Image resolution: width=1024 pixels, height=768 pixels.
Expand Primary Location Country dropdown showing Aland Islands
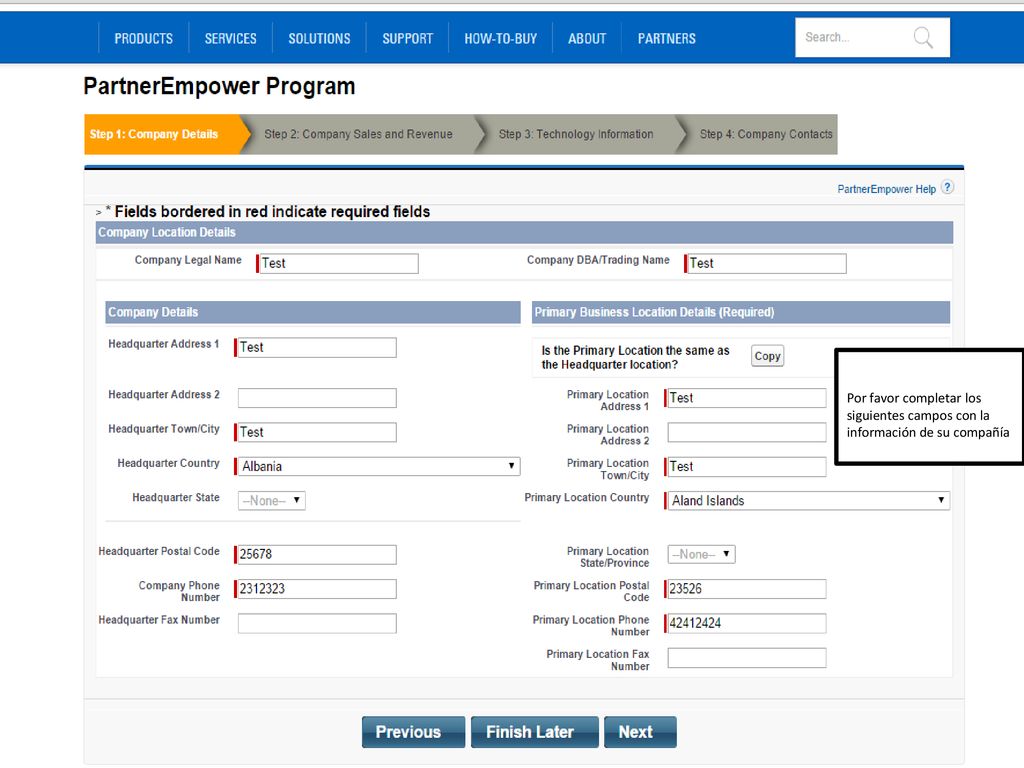click(x=807, y=501)
